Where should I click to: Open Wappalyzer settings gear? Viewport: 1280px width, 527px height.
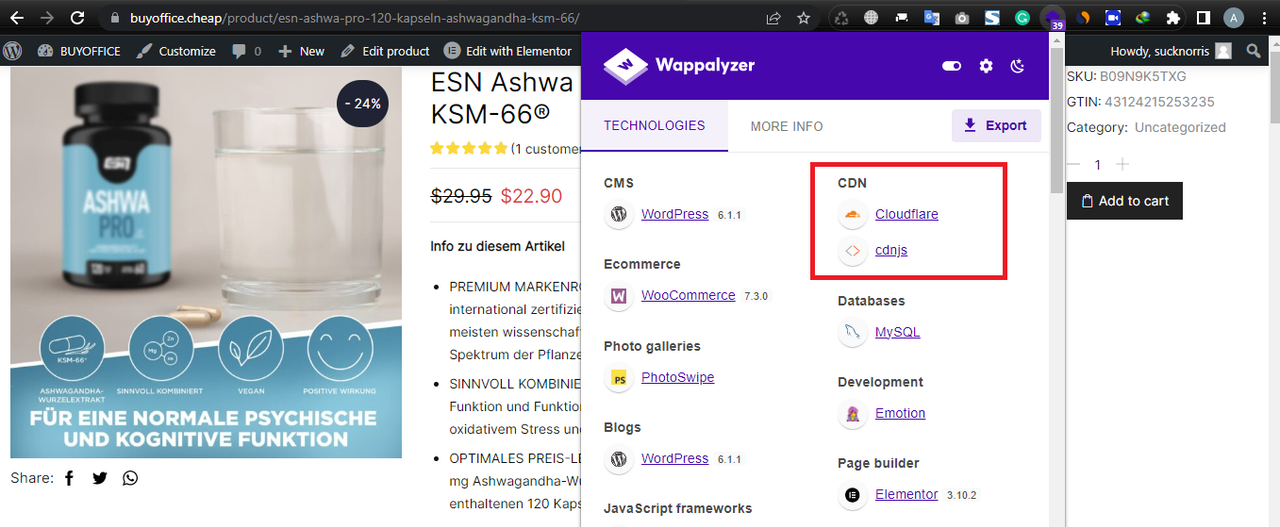click(986, 66)
